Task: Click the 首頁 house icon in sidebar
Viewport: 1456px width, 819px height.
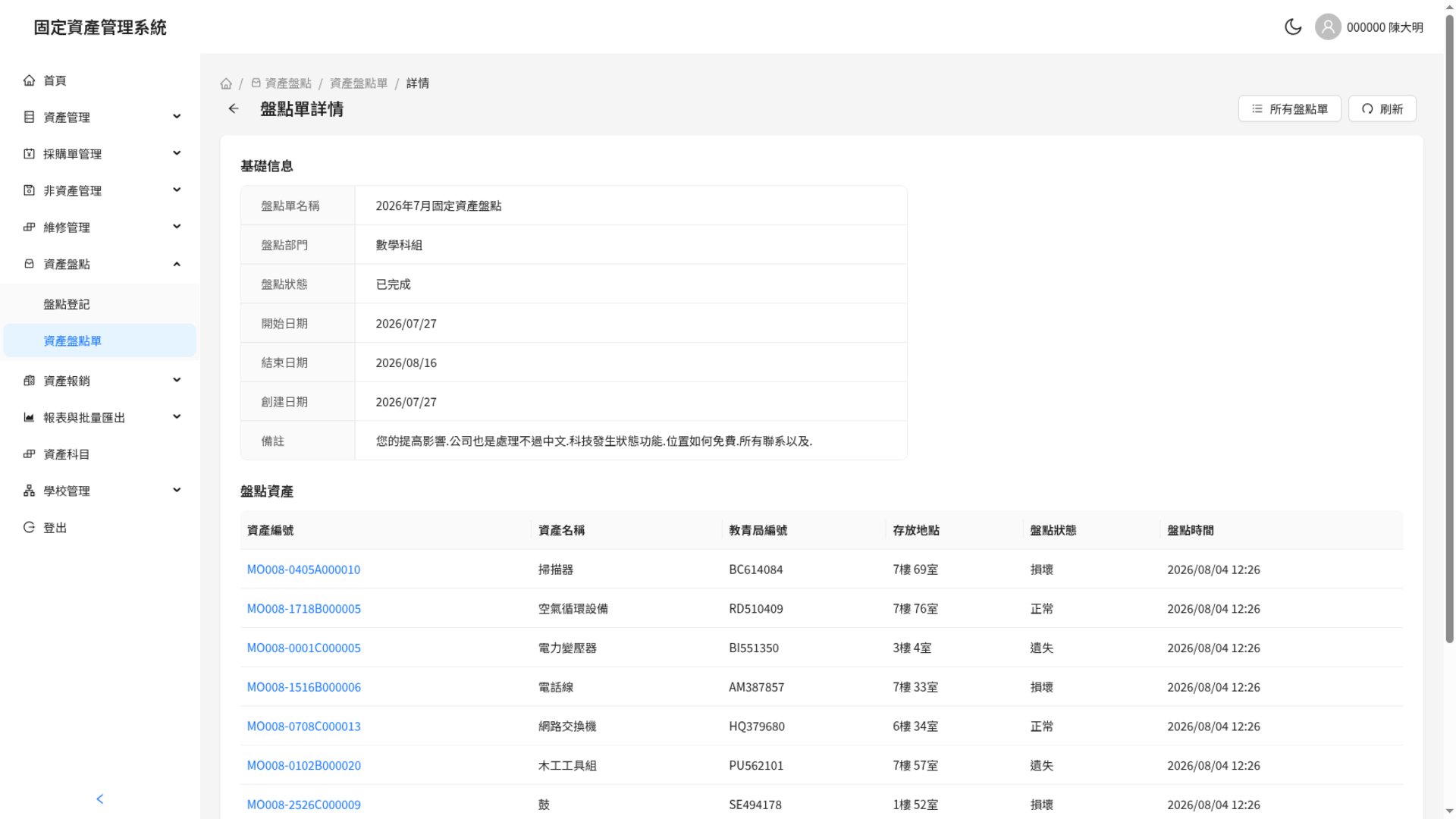Action: [x=29, y=80]
